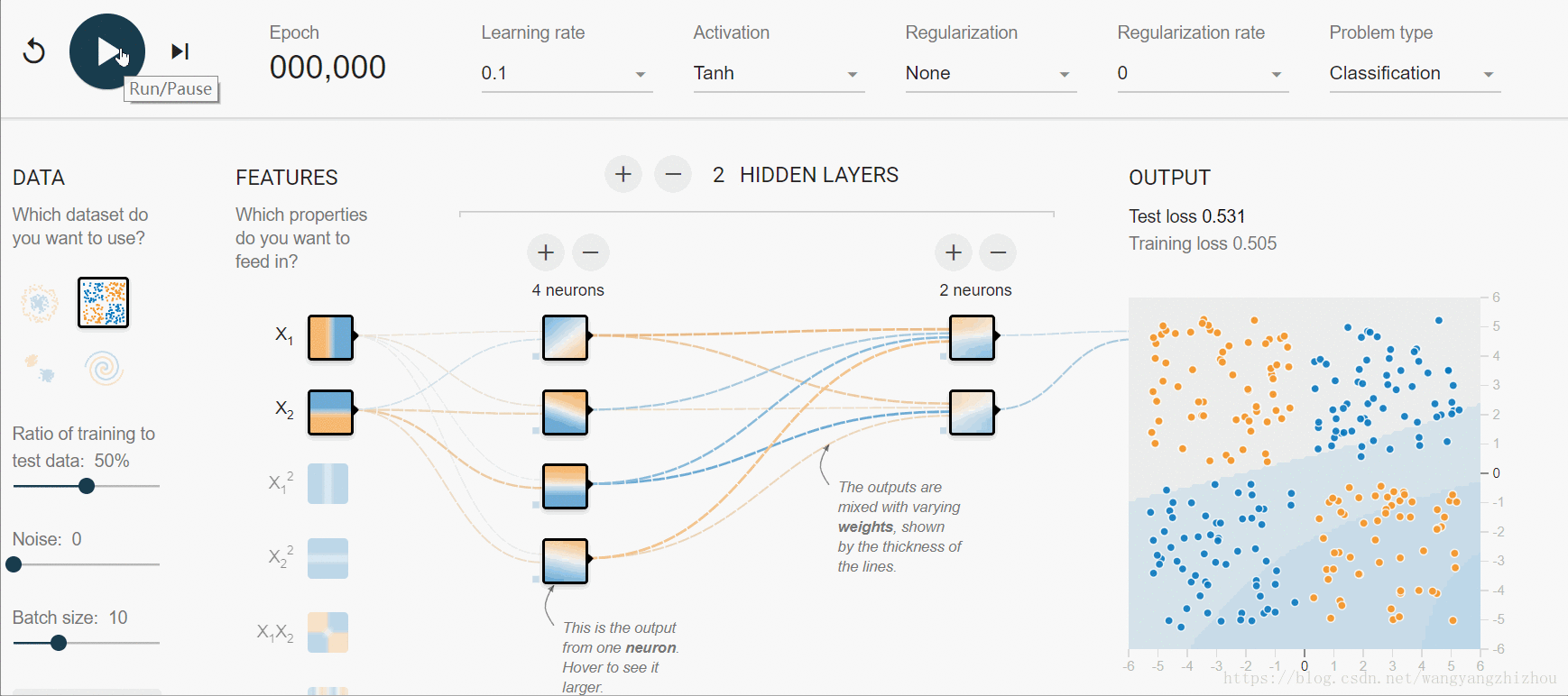Viewport: 1568px width, 696px height.
Task: Enable the X1X2 product feature
Action: [x=327, y=633]
